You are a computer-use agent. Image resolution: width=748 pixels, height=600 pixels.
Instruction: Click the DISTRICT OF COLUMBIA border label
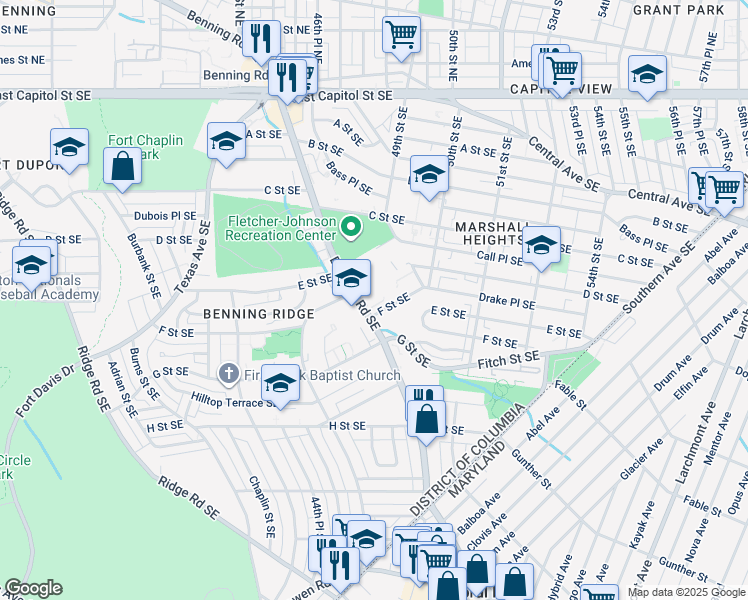pyautogui.click(x=467, y=459)
